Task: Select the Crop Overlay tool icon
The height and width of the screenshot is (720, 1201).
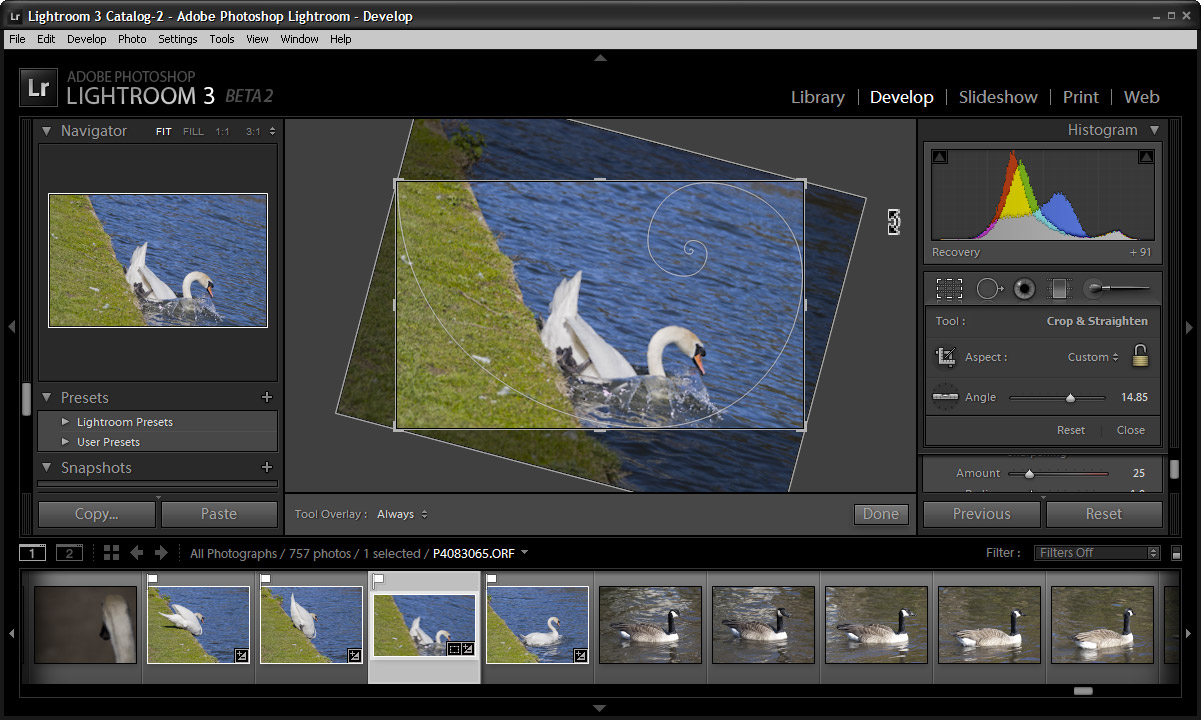Action: 949,289
